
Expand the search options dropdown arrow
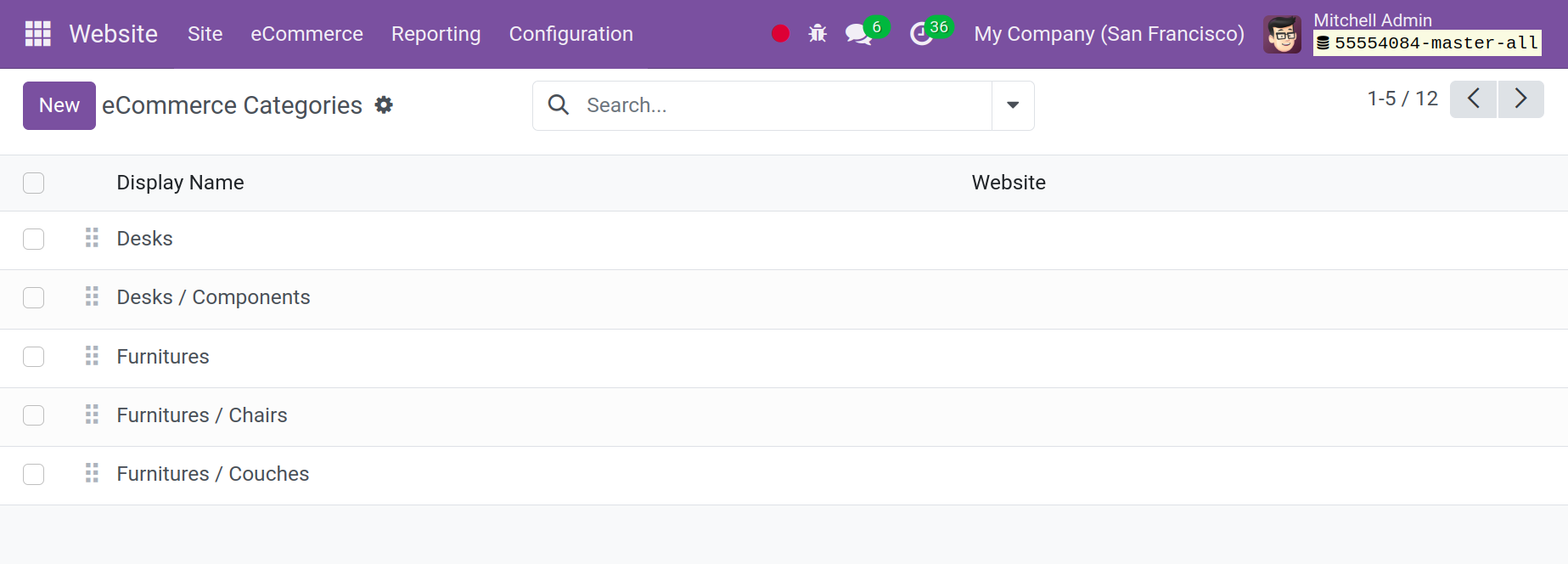(x=1013, y=105)
